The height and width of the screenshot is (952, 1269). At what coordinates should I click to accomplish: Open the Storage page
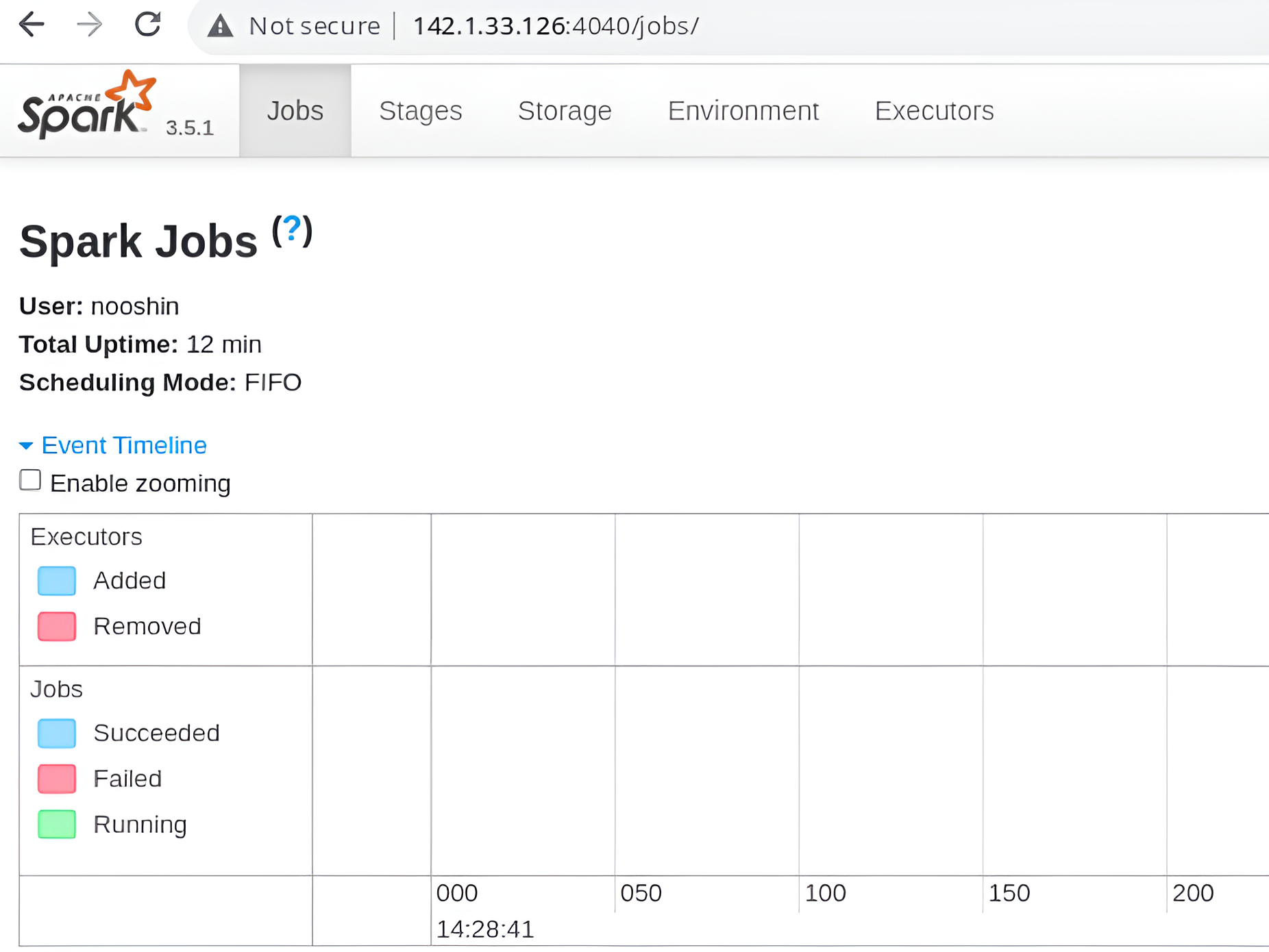click(x=565, y=110)
